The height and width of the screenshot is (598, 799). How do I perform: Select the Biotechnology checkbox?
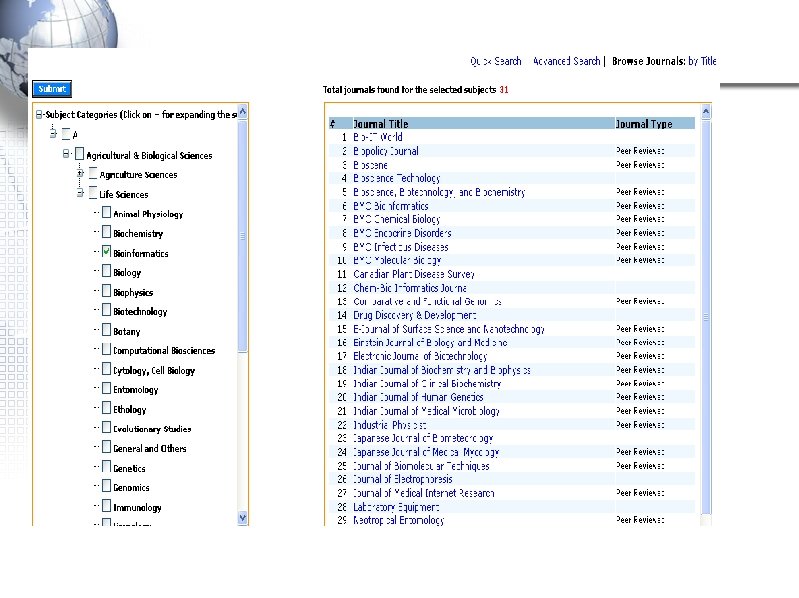point(106,310)
